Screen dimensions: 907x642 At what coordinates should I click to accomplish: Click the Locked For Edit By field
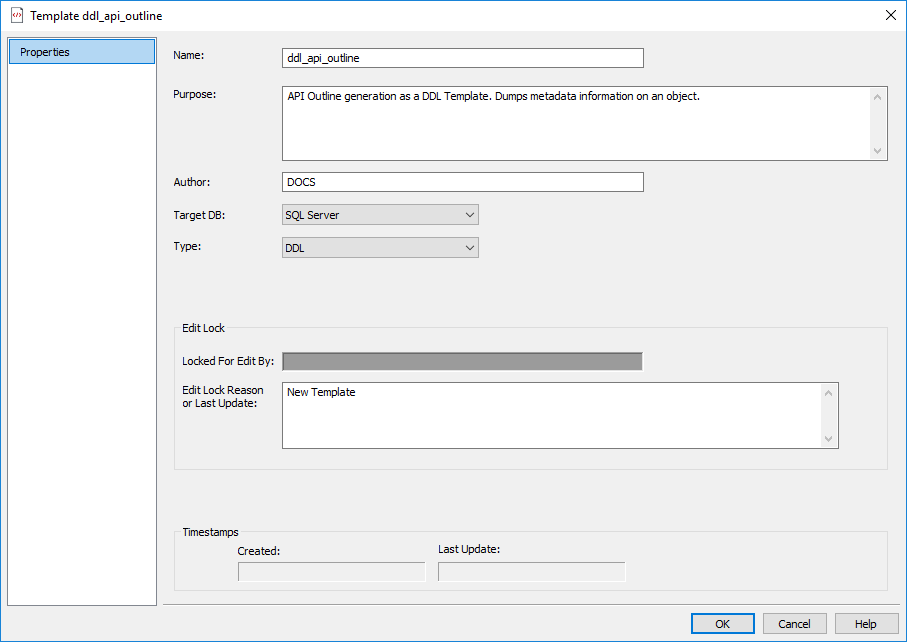462,361
